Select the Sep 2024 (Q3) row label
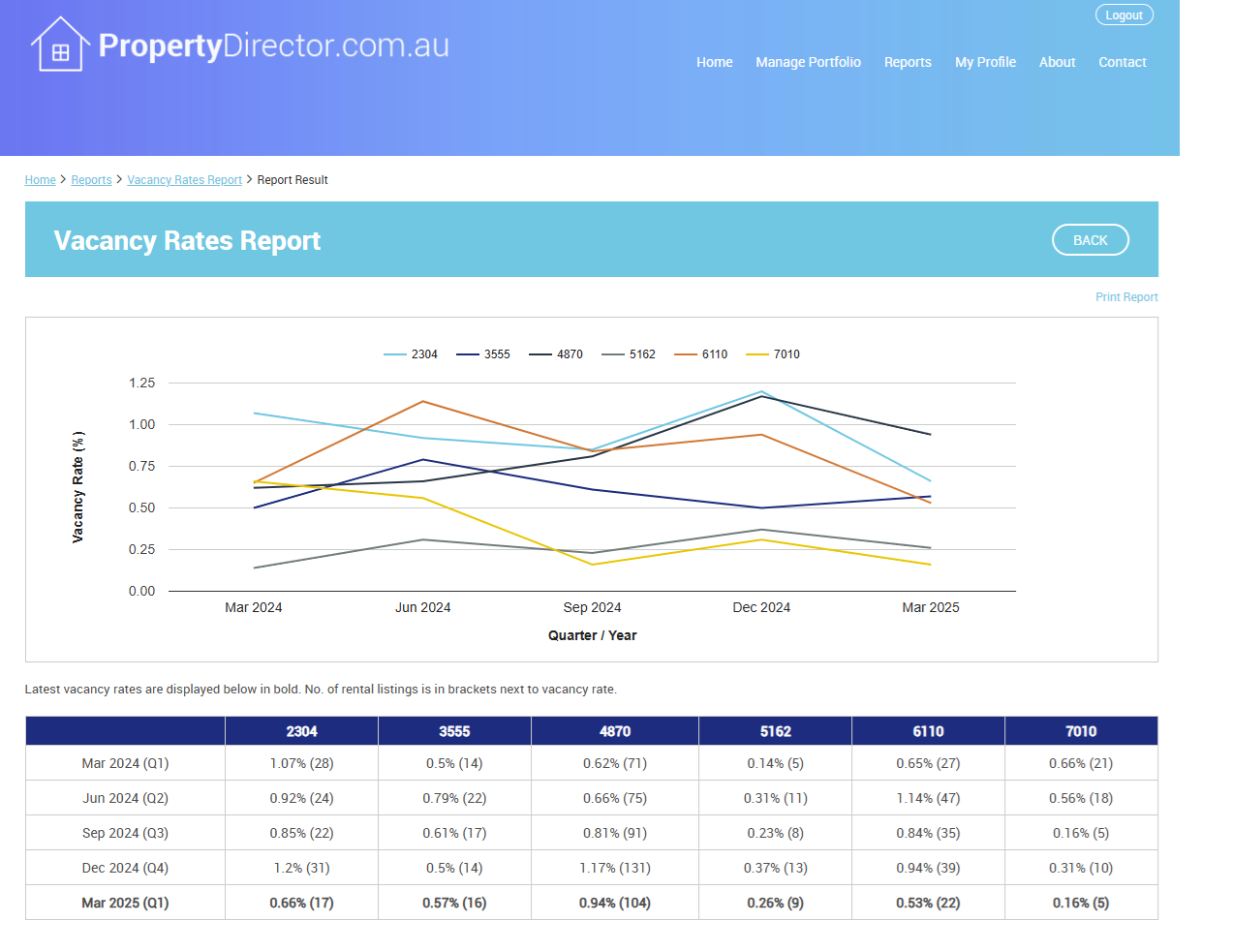 coord(125,833)
